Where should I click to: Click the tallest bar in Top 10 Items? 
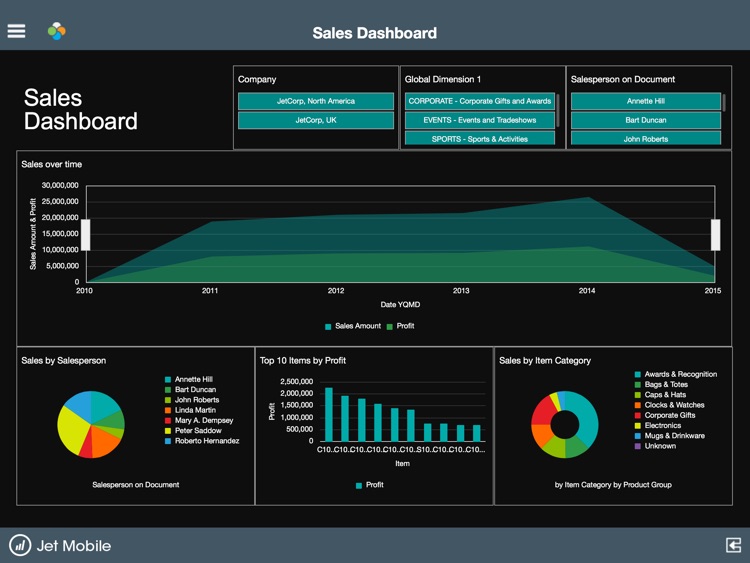tap(329, 414)
